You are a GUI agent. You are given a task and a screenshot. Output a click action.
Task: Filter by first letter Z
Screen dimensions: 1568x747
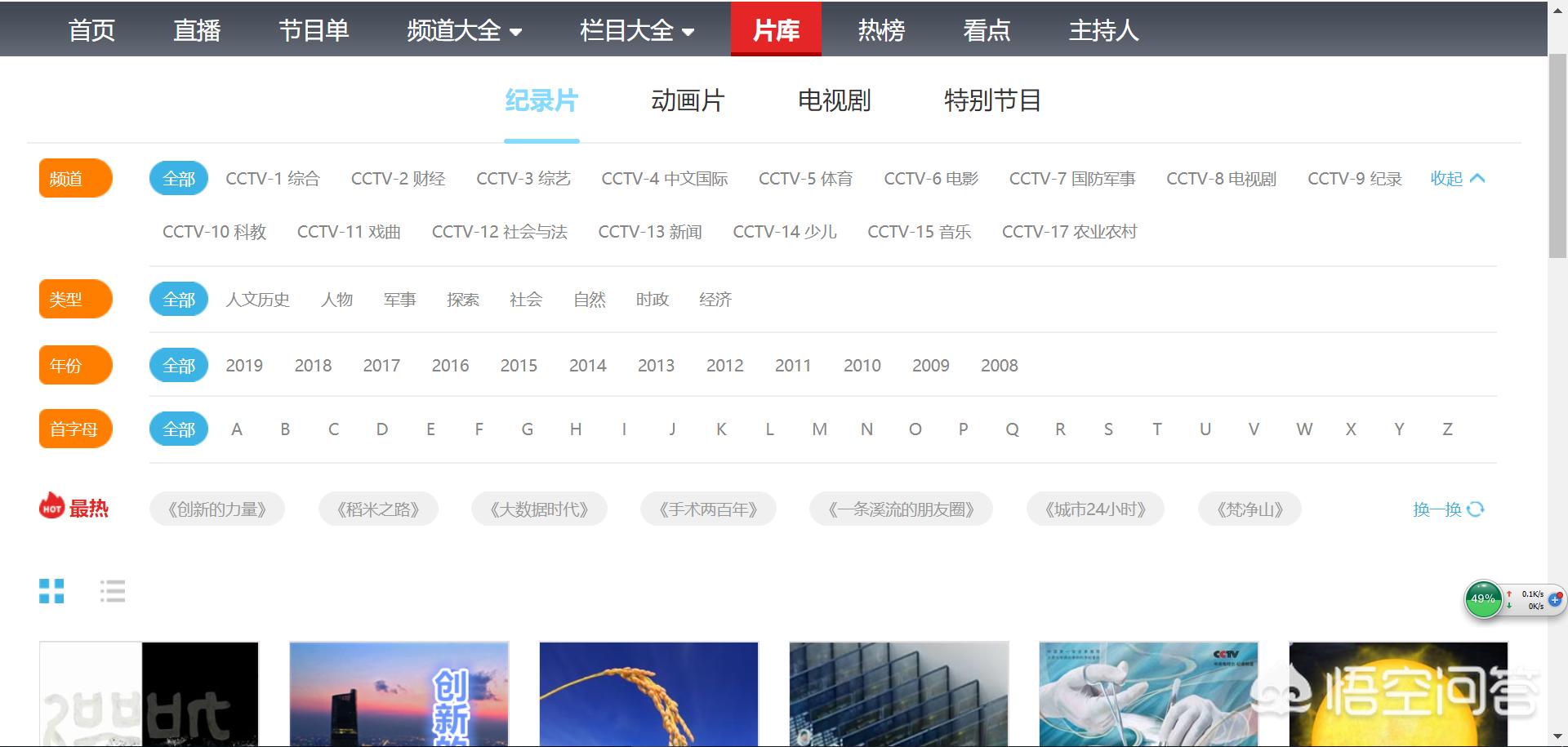pos(1447,429)
